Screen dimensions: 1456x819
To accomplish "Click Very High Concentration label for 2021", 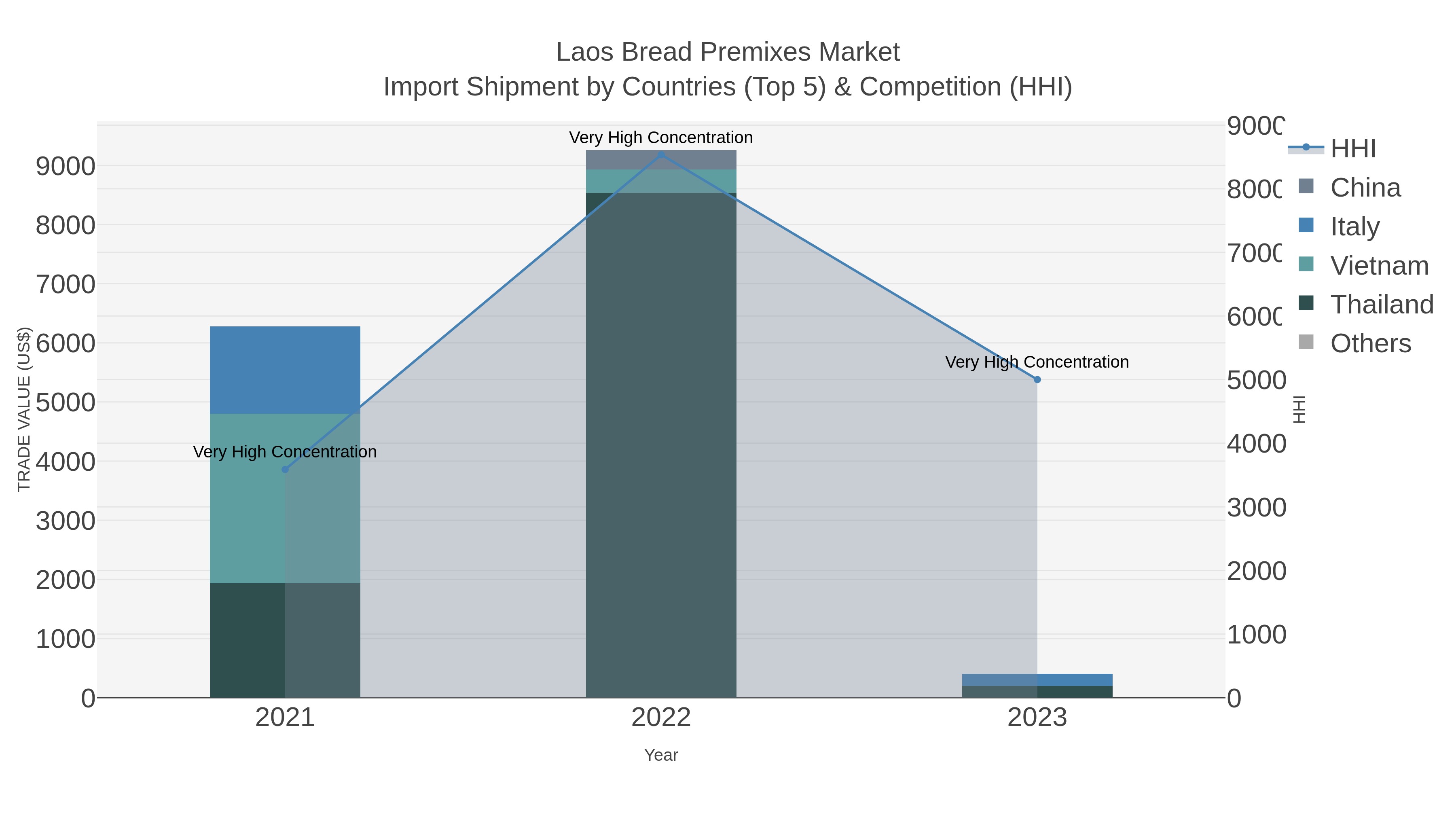I will (285, 452).
